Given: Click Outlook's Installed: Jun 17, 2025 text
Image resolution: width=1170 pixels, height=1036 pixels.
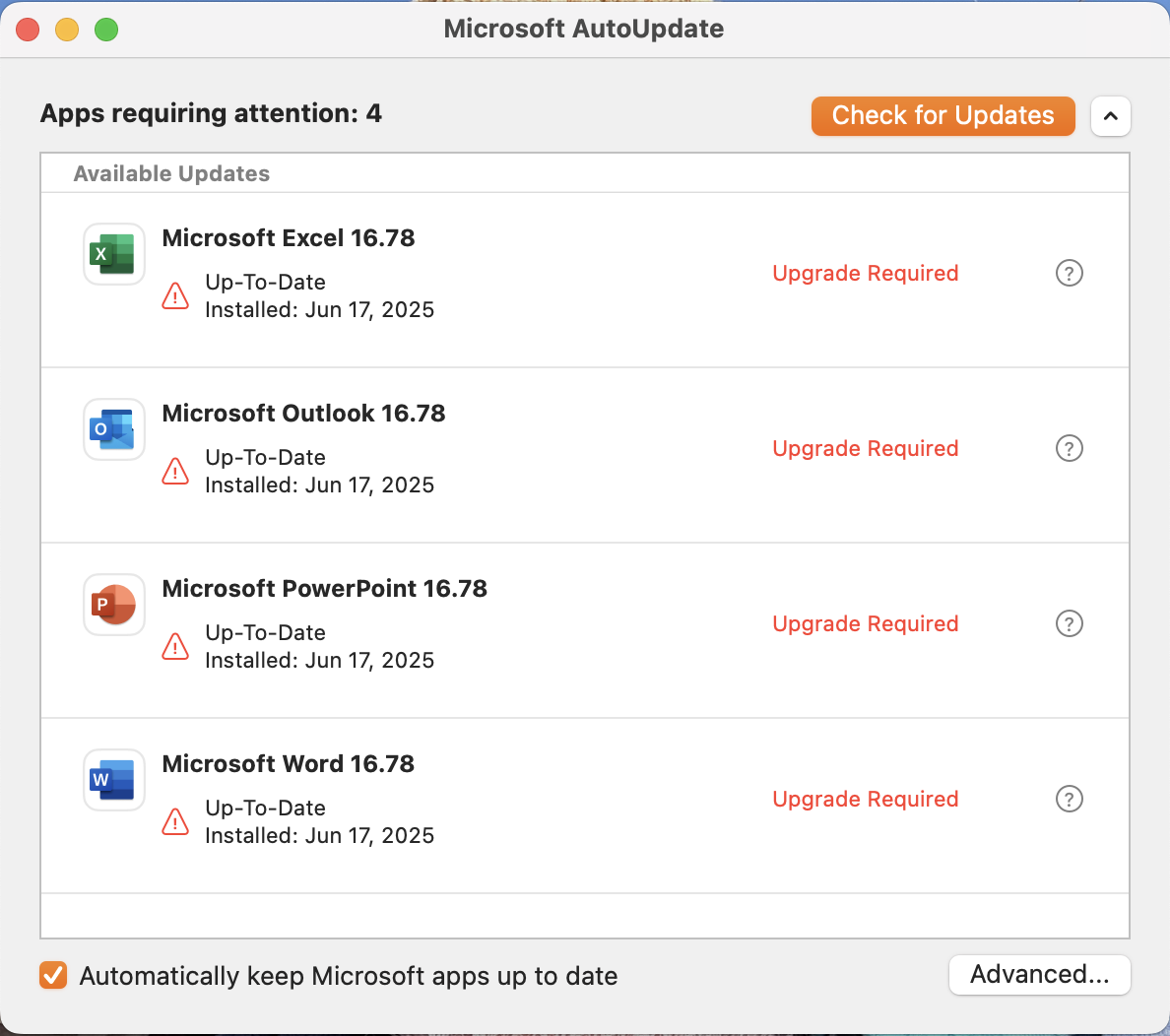Looking at the screenshot, I should coord(319,486).
